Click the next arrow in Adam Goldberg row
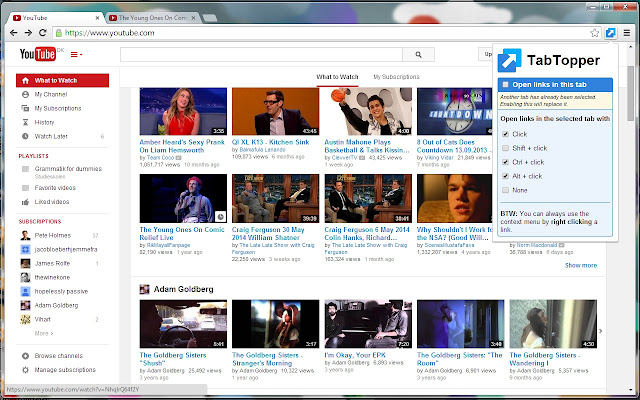Viewport: 640px width, 400px height. 600,331
